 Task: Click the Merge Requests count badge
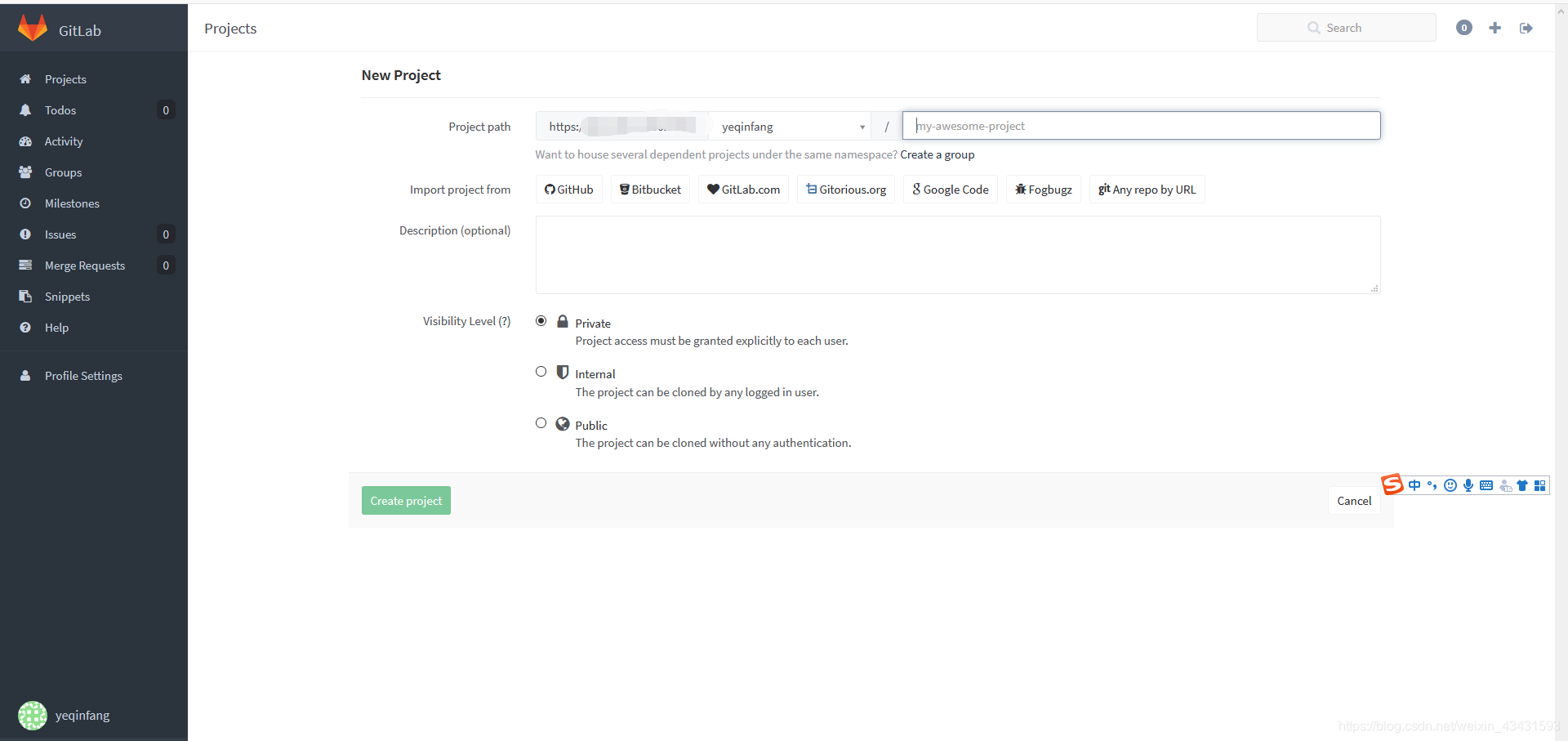(166, 266)
